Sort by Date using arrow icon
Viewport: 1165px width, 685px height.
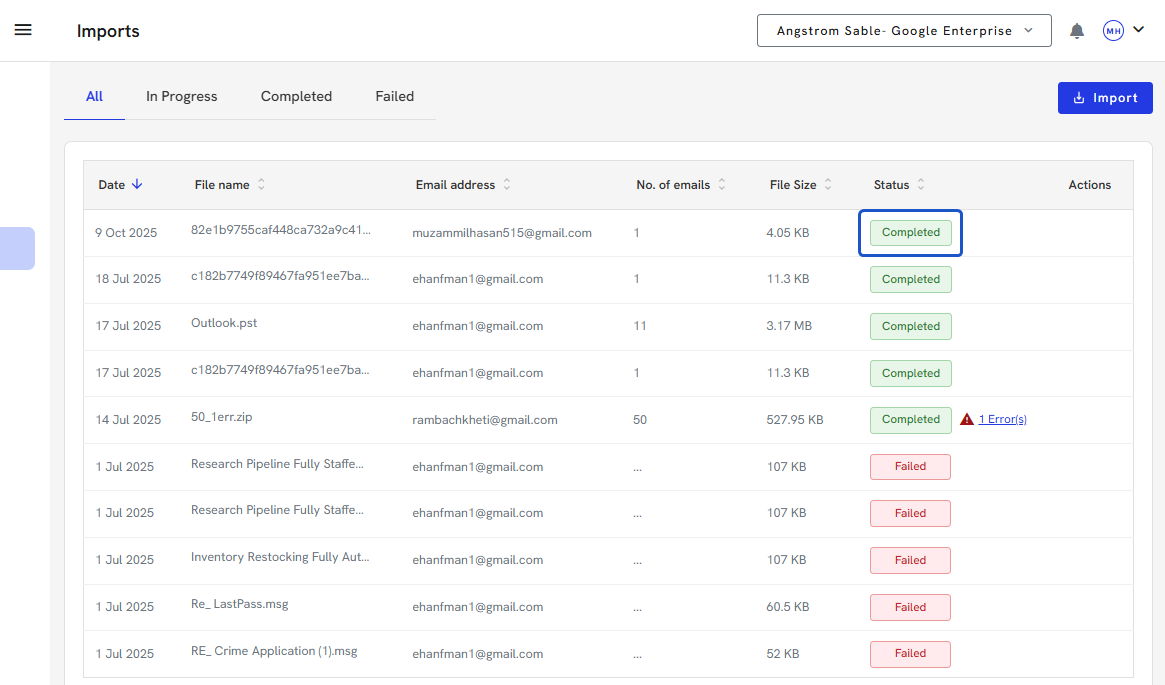coord(137,184)
